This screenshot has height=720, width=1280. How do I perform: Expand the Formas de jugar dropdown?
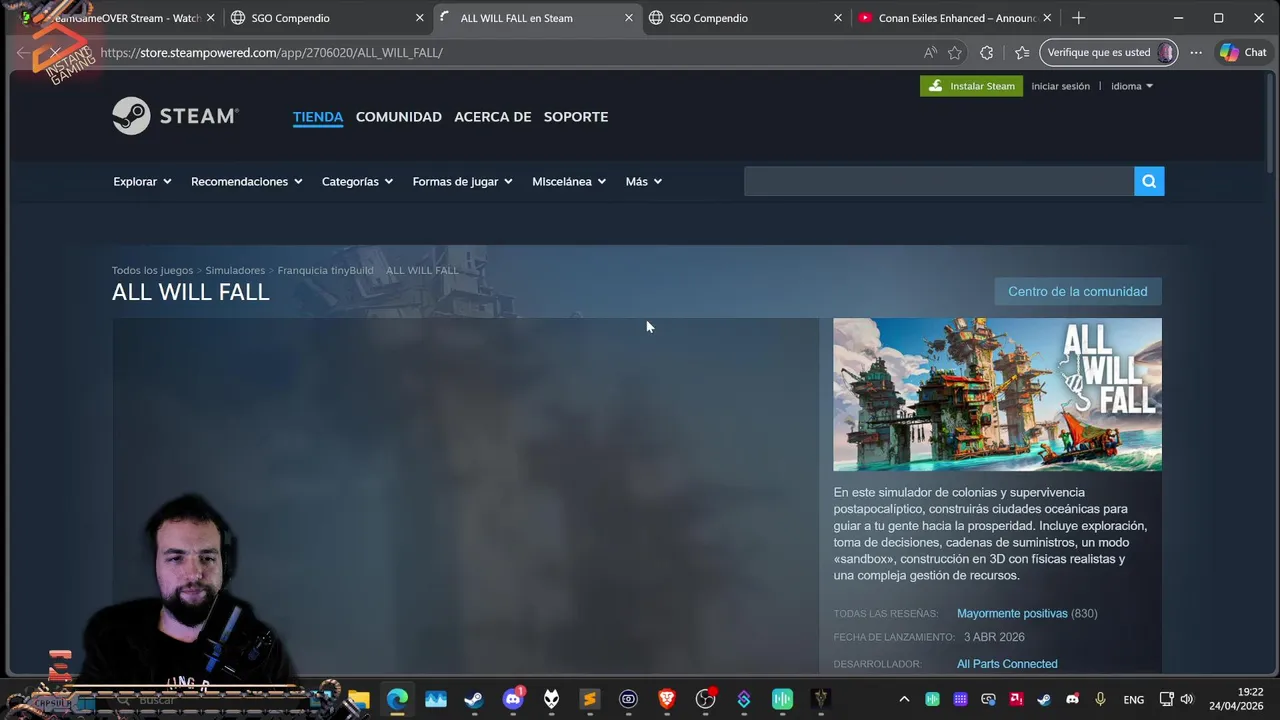pyautogui.click(x=462, y=181)
